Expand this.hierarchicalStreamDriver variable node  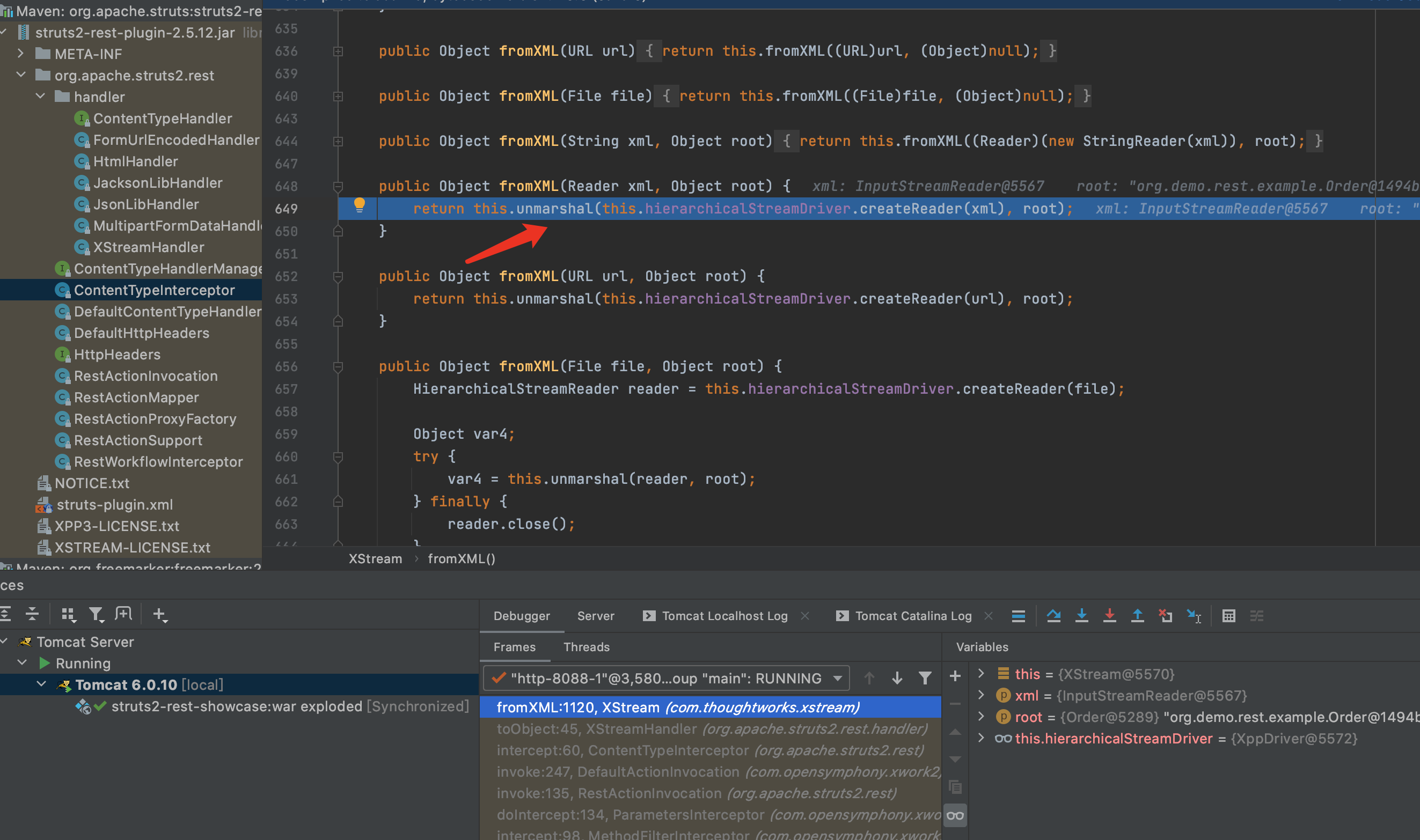[981, 738]
